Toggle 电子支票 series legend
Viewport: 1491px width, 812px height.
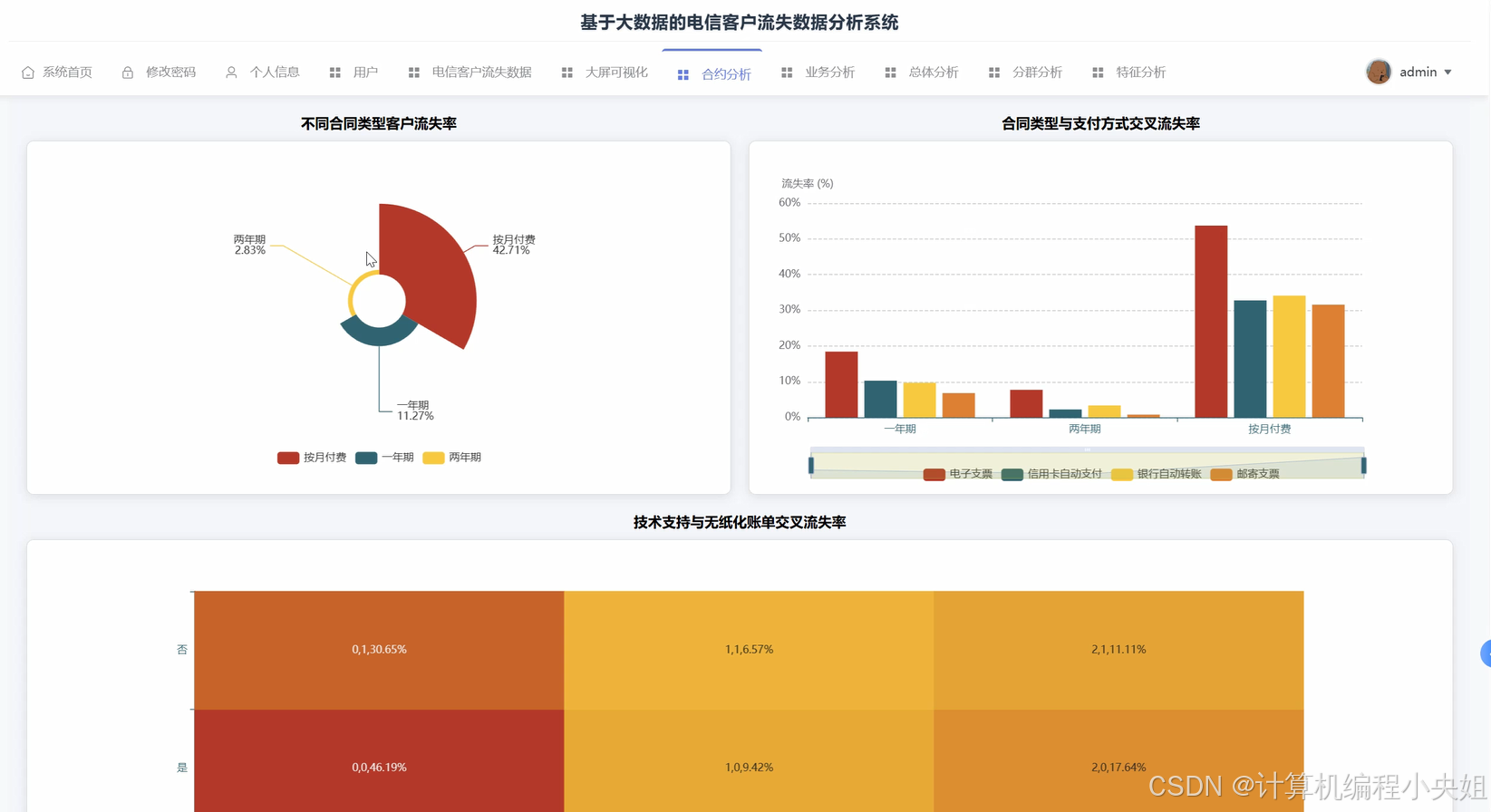tap(959, 474)
